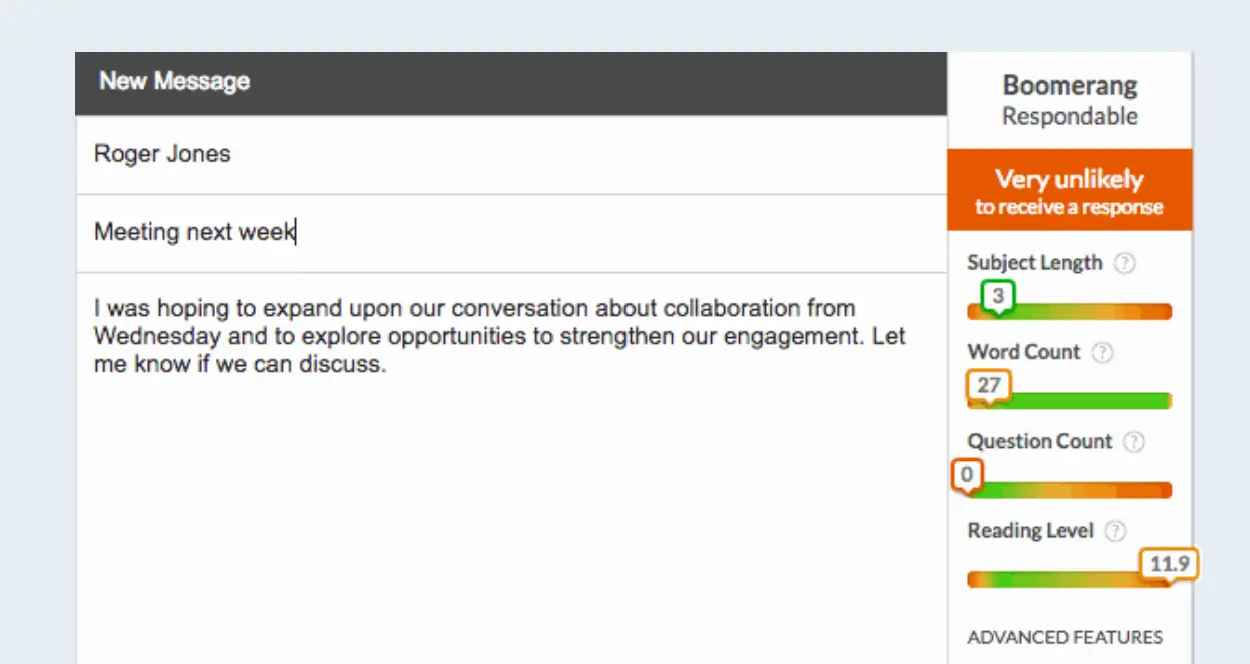Click the help icon beside Question Count

point(1134,442)
